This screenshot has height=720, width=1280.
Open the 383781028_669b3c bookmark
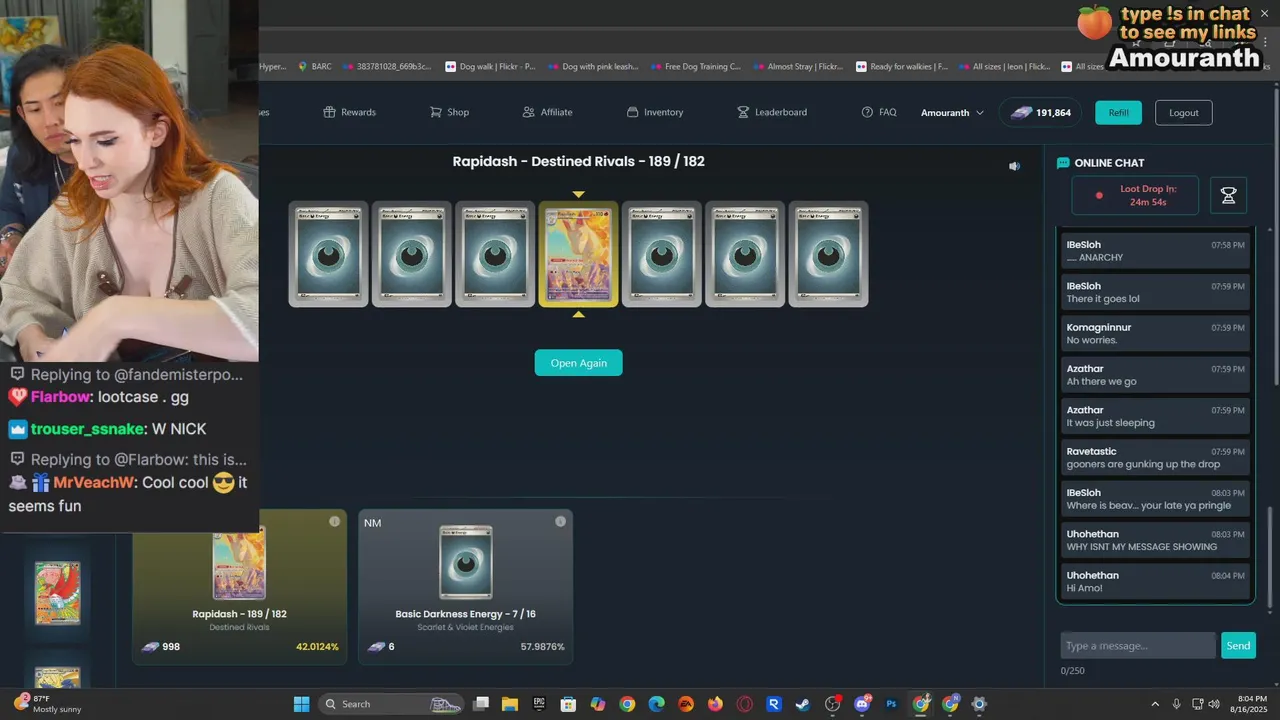point(387,67)
